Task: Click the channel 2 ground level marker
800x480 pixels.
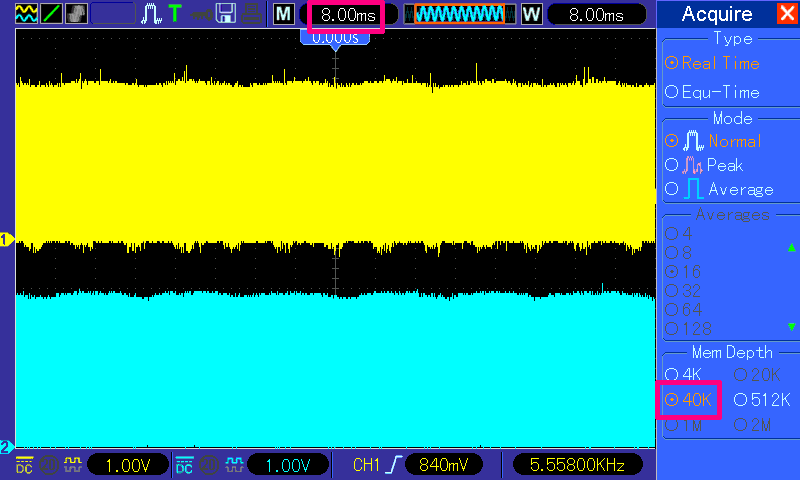Action: (x=7, y=447)
